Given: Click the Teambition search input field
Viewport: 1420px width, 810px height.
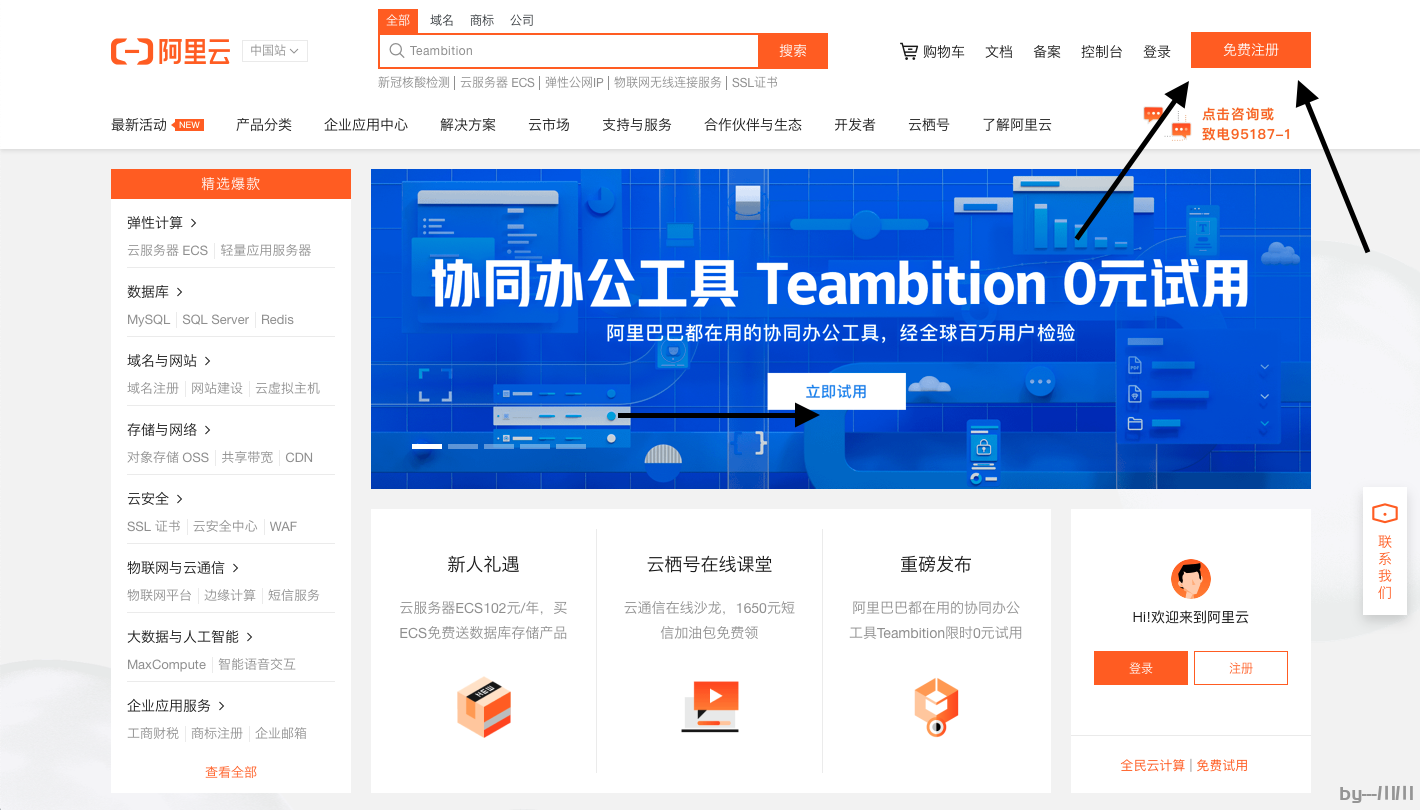Looking at the screenshot, I should coord(569,51).
